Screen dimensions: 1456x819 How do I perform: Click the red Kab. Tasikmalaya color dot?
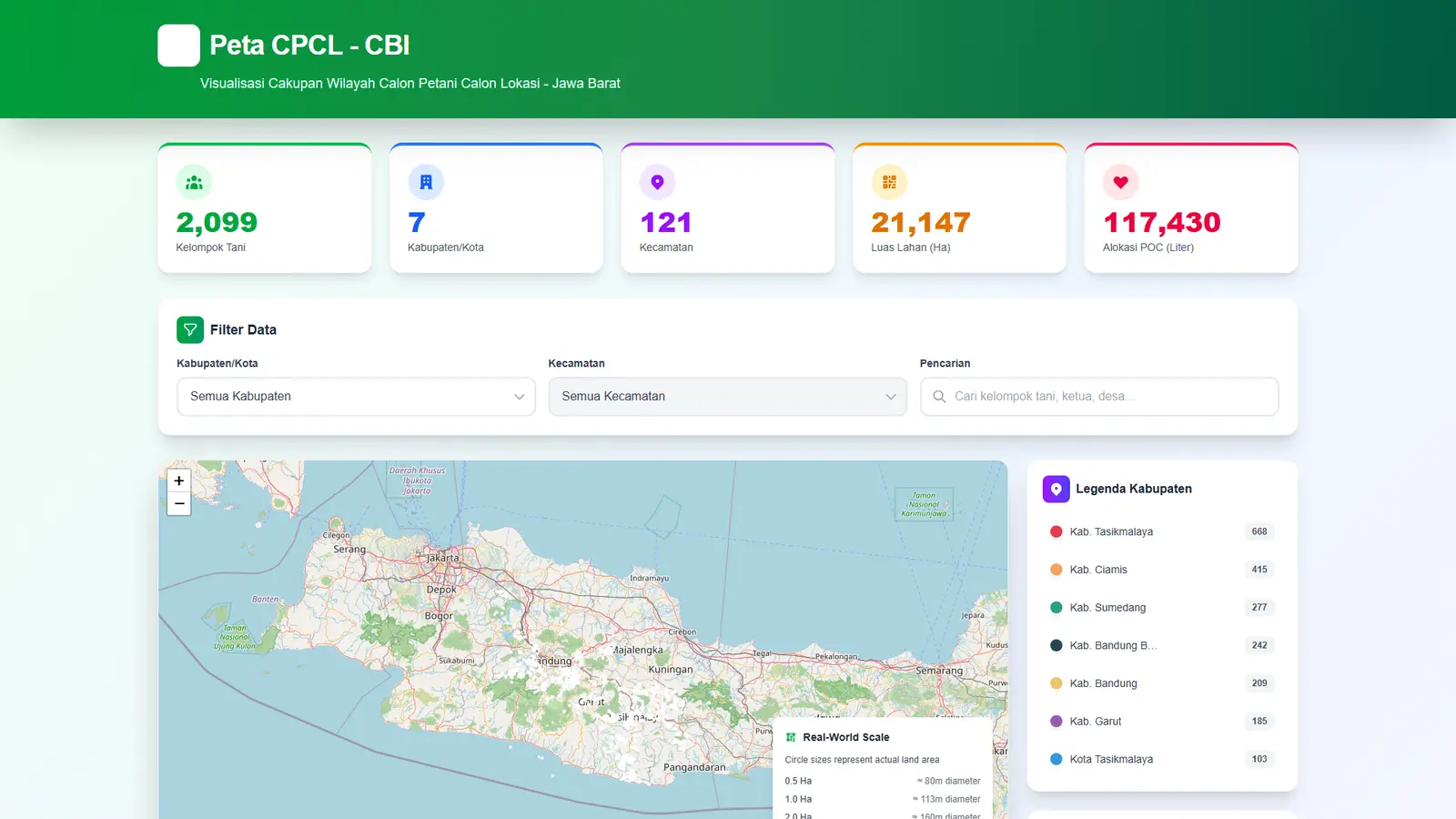click(1057, 531)
